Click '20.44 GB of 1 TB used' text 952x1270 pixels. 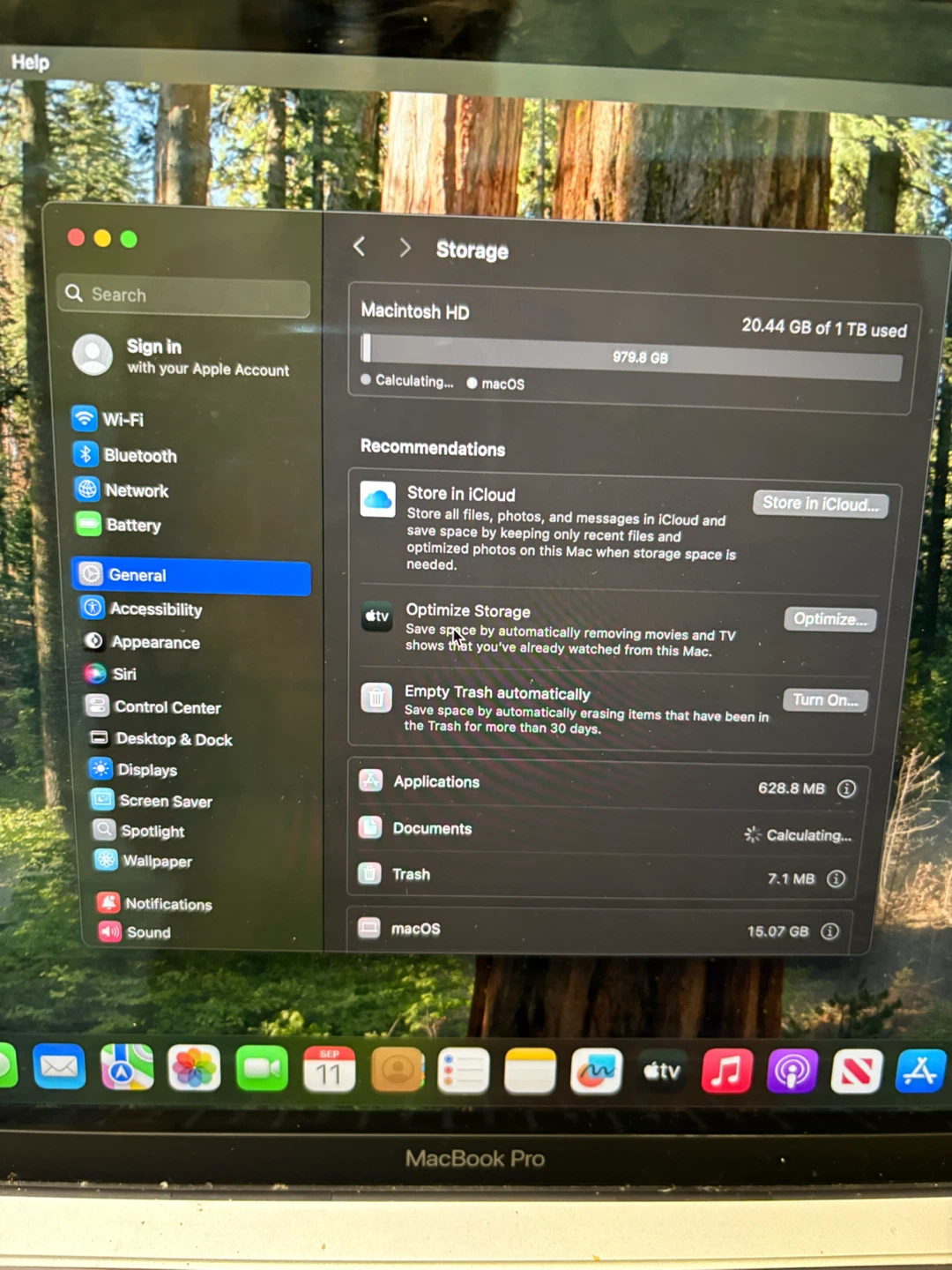point(824,328)
